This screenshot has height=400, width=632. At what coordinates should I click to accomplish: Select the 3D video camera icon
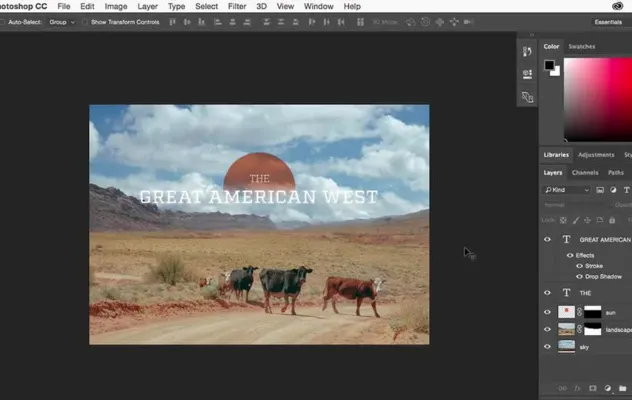[468, 22]
